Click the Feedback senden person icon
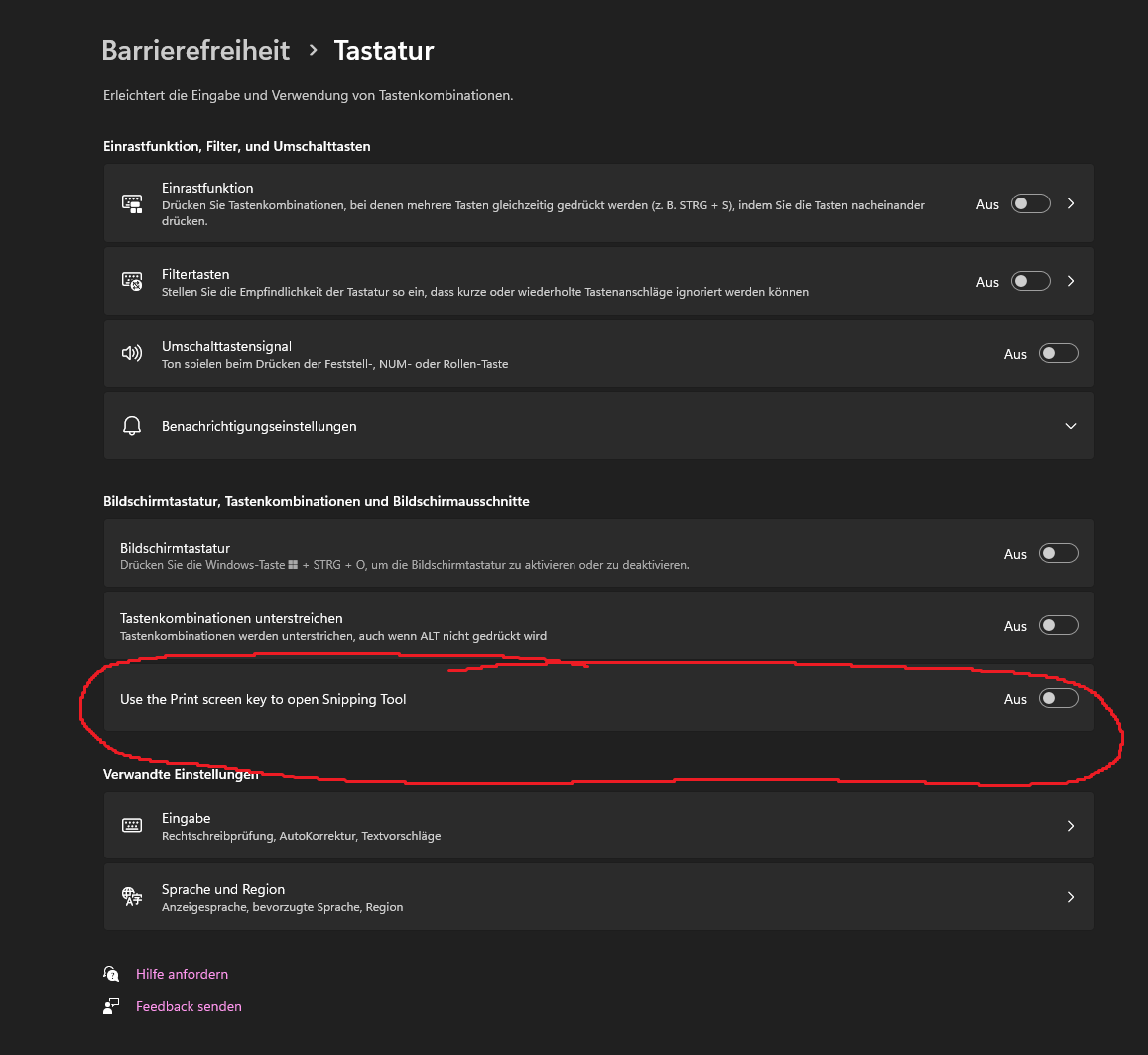The width and height of the screenshot is (1148, 1055). pyautogui.click(x=112, y=1006)
